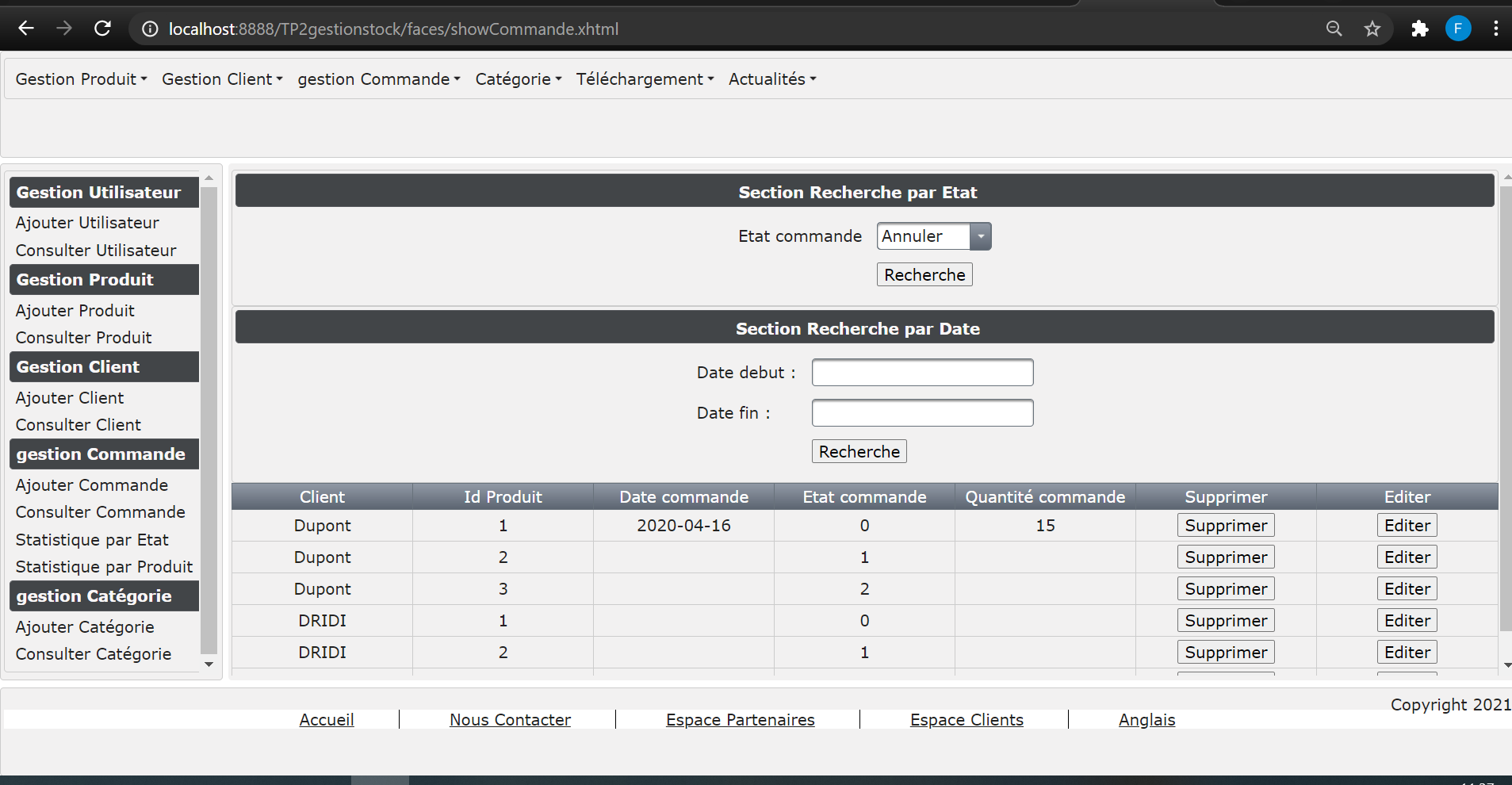
Task: Open Ajouter Commande in sidebar
Action: pos(92,485)
